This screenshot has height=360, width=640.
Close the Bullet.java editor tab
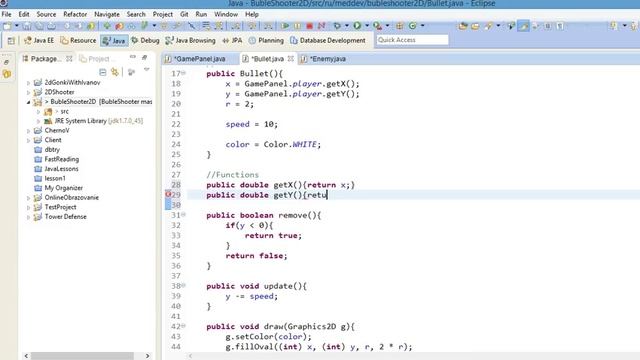point(291,59)
